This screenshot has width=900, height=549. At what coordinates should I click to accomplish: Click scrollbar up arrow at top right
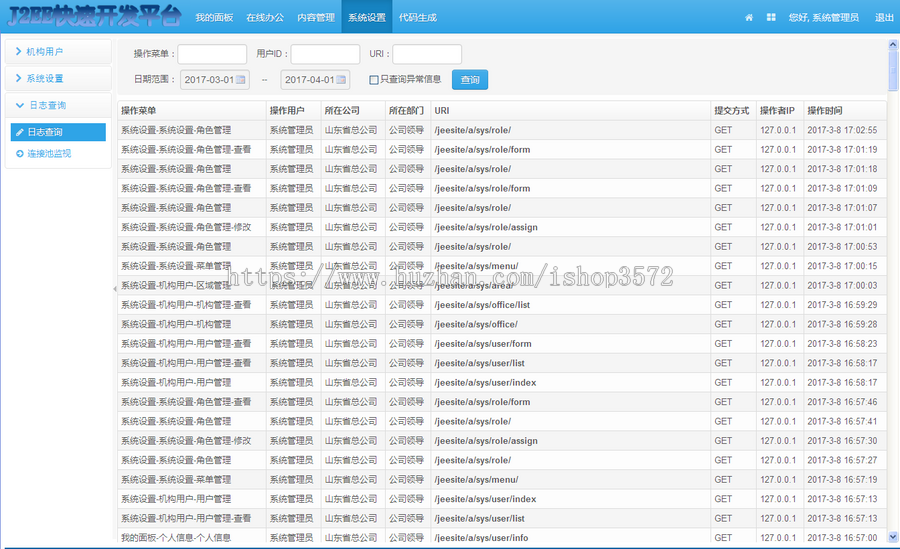pyautogui.click(x=893, y=44)
